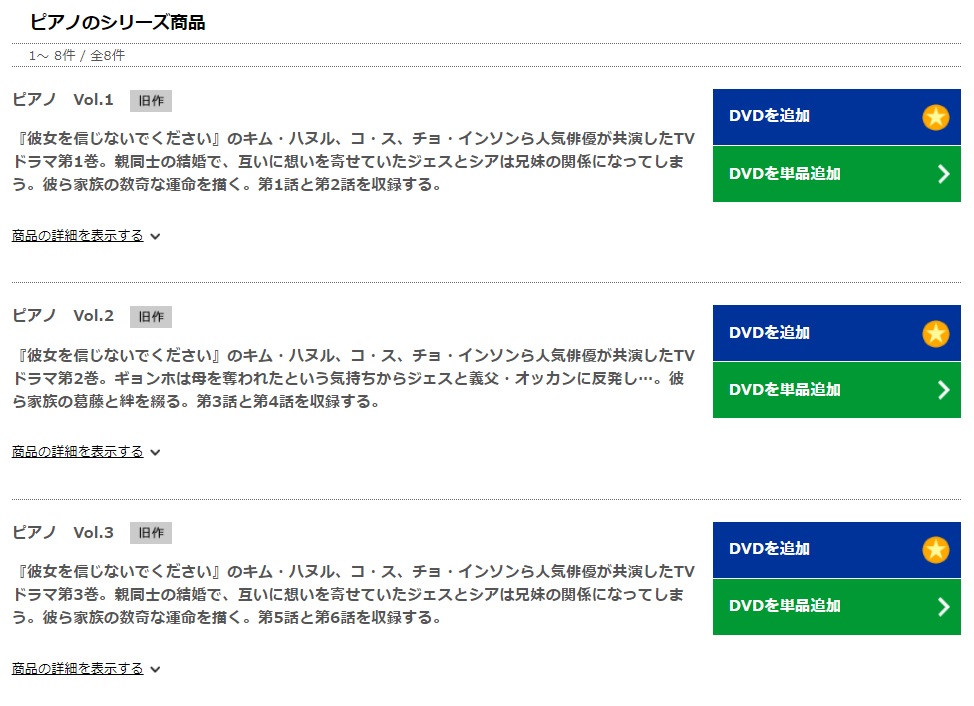Click the arrow icon on Vol.2 単品追加

[x=944, y=390]
